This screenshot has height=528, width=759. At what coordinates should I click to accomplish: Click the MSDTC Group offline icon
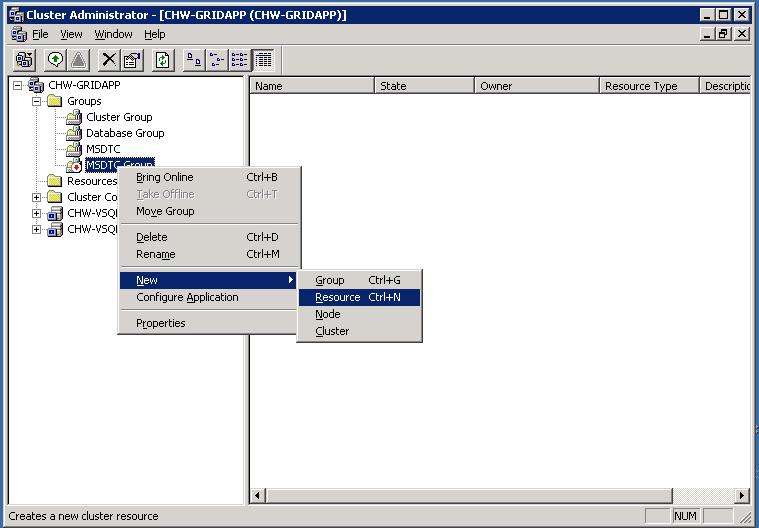tap(74, 165)
